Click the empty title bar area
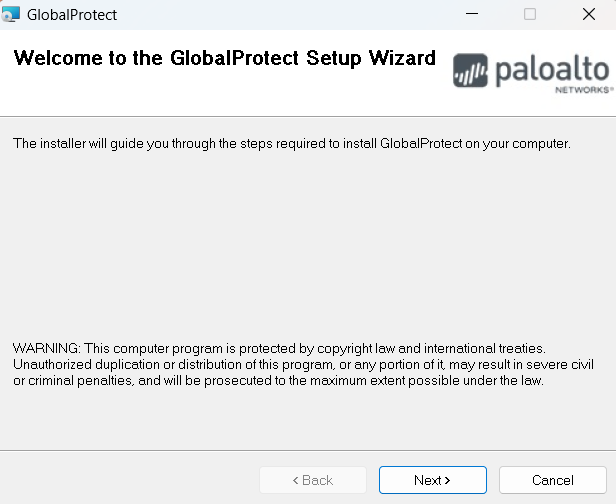616x504 pixels. 280,14
